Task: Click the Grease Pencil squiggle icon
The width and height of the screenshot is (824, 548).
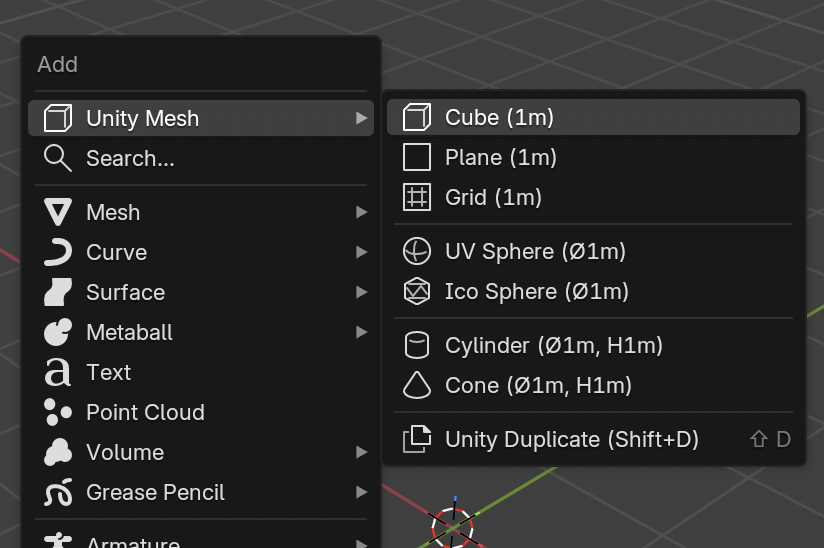Action: [58, 492]
